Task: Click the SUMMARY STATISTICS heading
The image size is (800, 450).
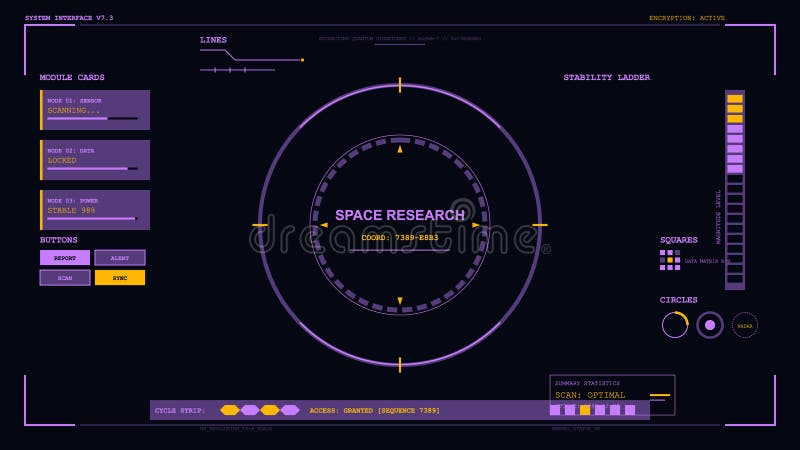Action: pos(587,383)
